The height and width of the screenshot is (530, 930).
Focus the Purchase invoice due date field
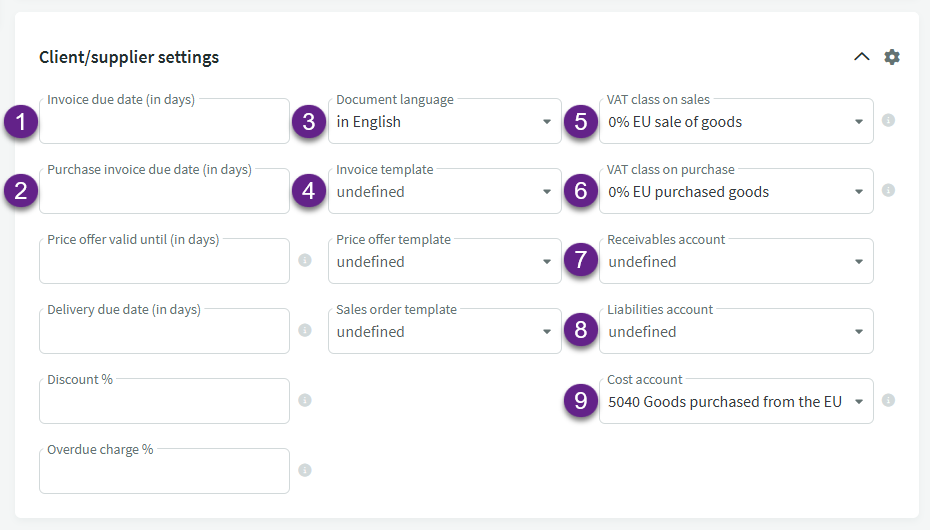click(164, 194)
